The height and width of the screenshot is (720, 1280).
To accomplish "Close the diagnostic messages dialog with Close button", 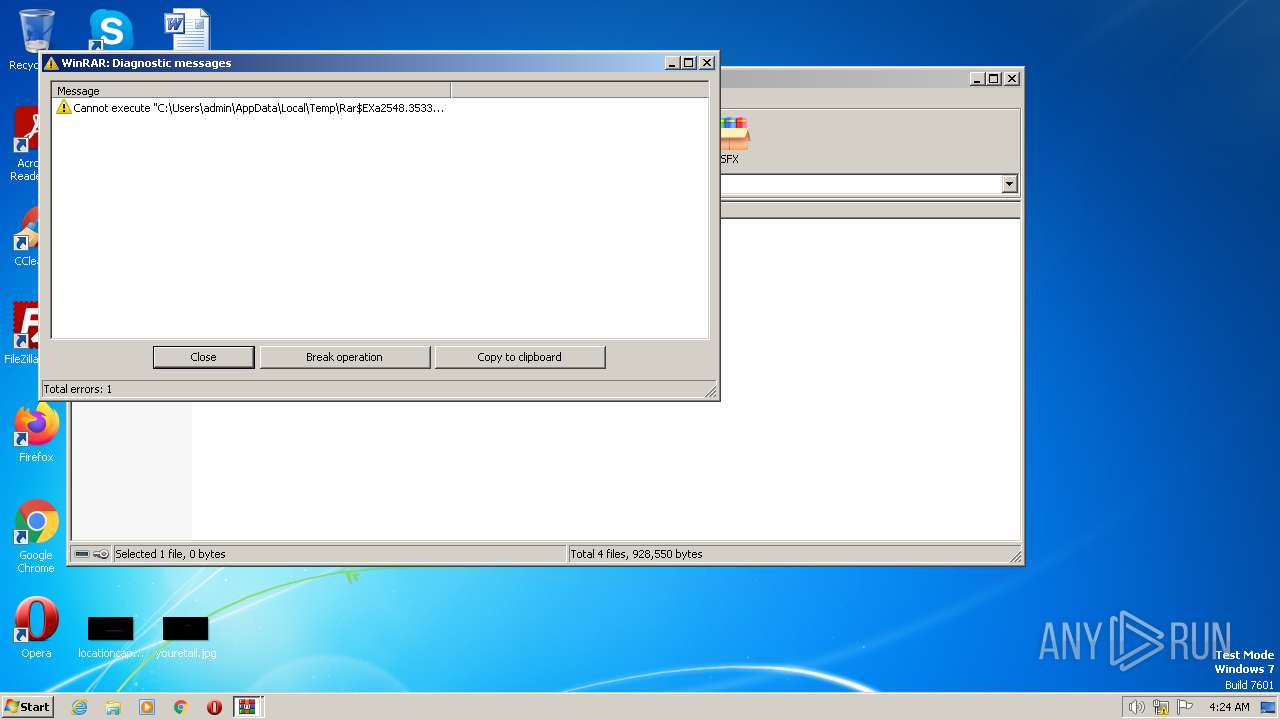I will [203, 357].
